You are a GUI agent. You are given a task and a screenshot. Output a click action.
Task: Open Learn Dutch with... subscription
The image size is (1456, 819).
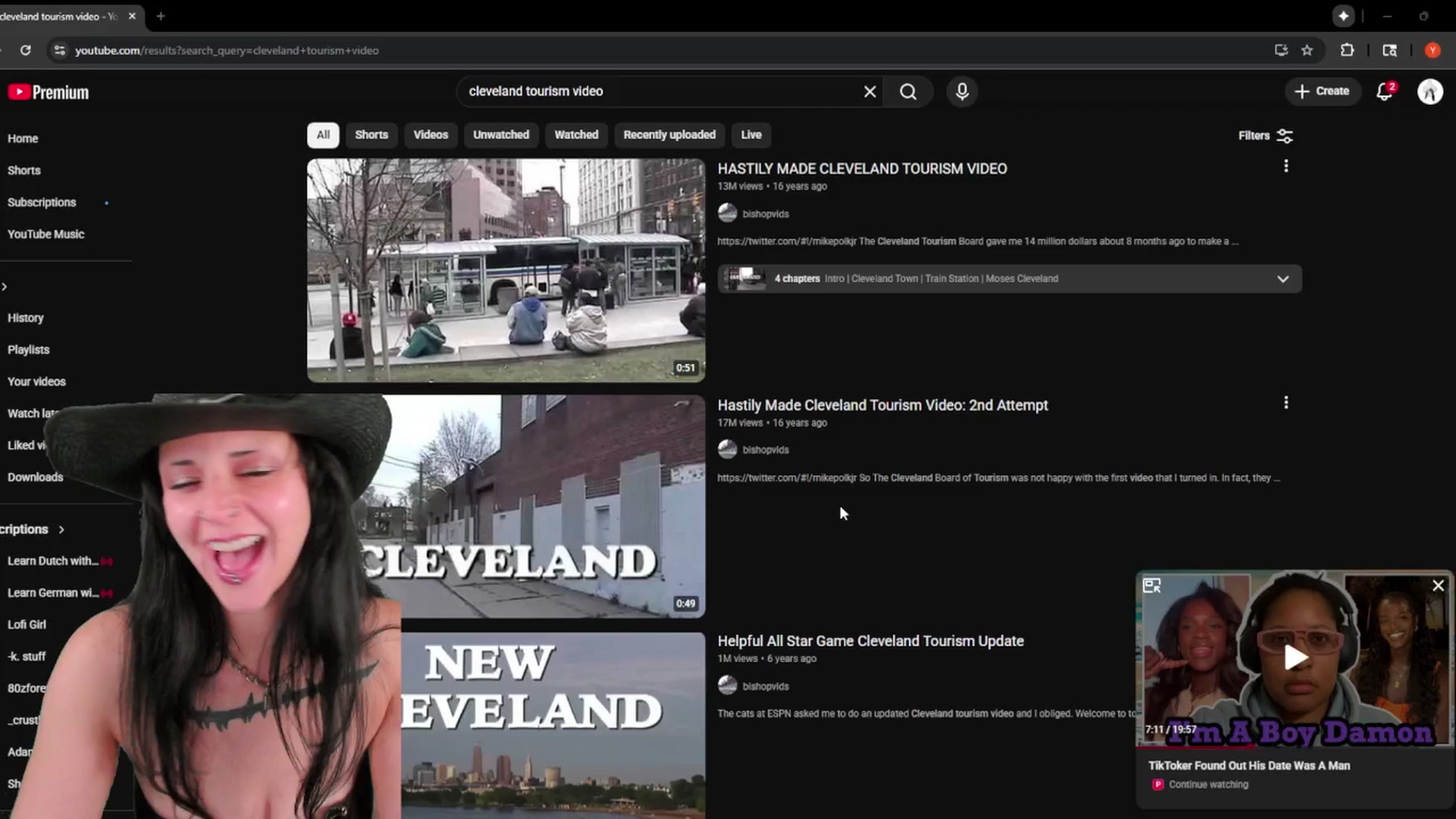(x=52, y=561)
